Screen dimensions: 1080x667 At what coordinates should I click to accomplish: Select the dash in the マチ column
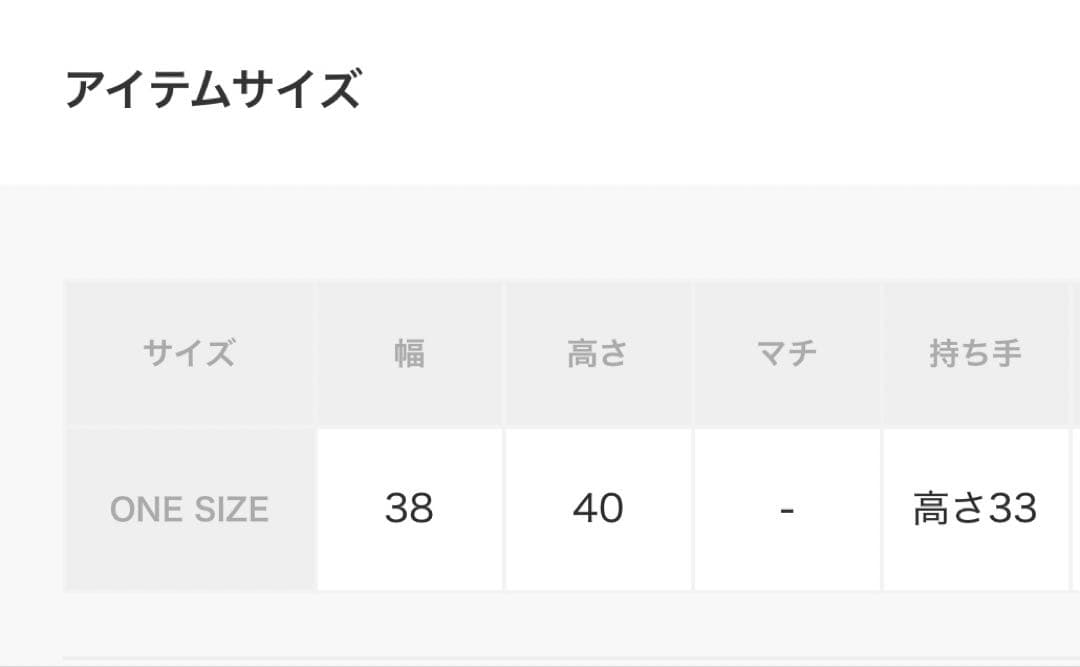click(786, 509)
